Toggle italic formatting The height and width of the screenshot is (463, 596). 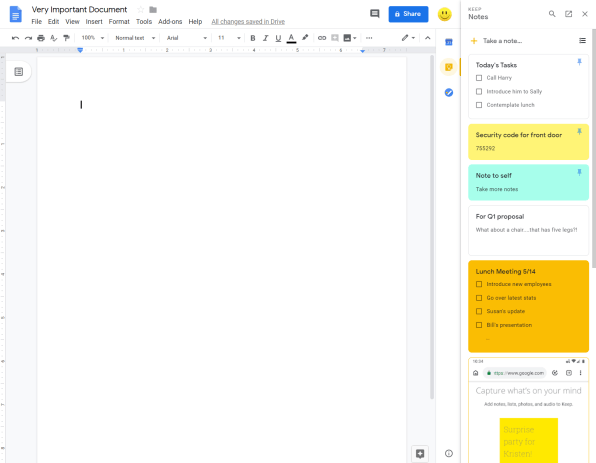tap(266, 38)
